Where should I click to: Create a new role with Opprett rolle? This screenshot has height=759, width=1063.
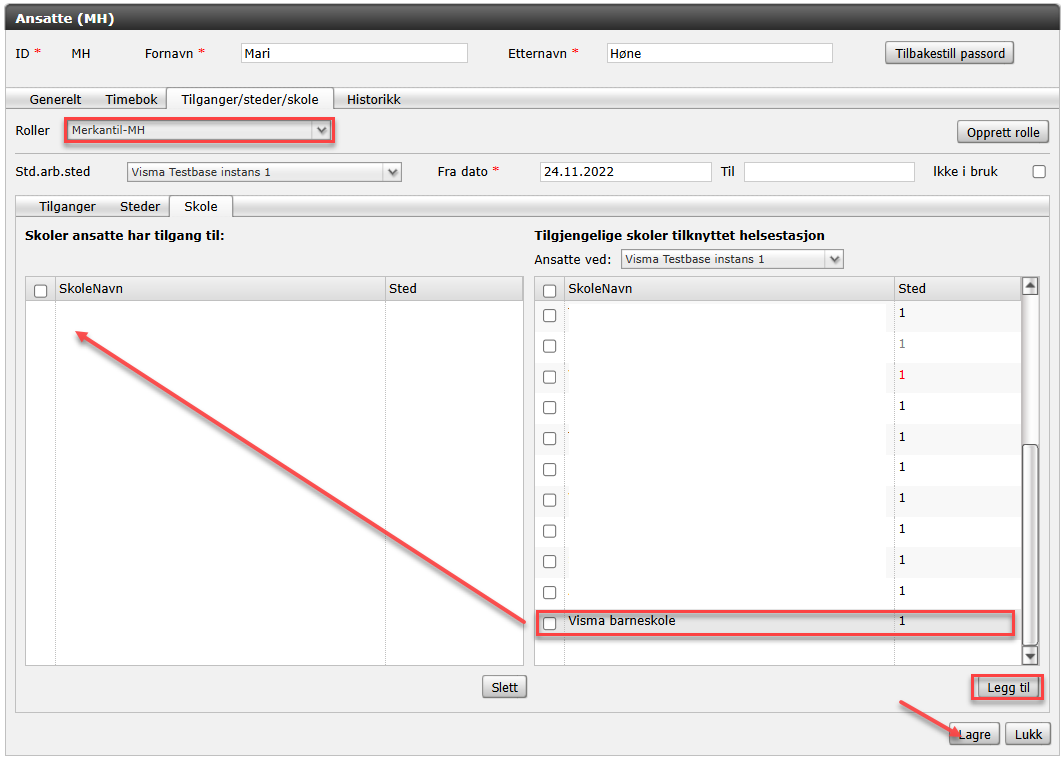pos(1003,132)
